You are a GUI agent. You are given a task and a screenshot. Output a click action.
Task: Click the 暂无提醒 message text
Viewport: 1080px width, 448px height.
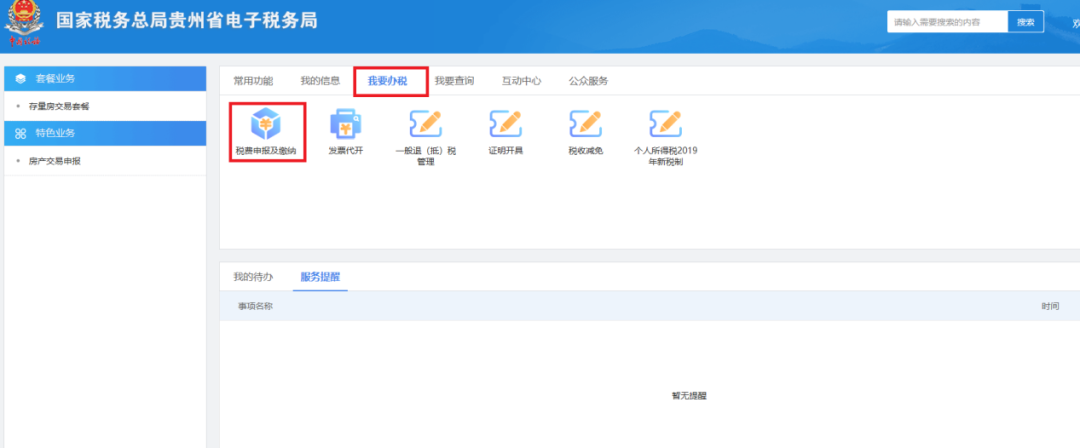pos(689,396)
